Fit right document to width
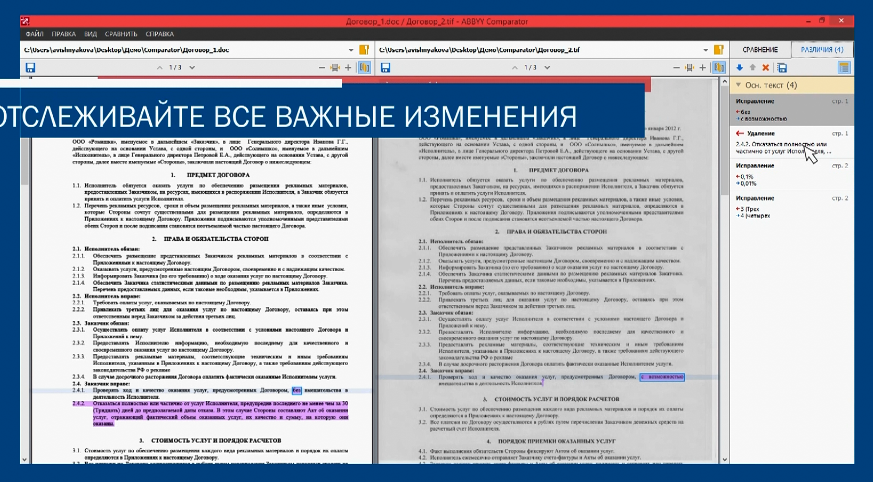873x482 pixels. pyautogui.click(x=690, y=67)
